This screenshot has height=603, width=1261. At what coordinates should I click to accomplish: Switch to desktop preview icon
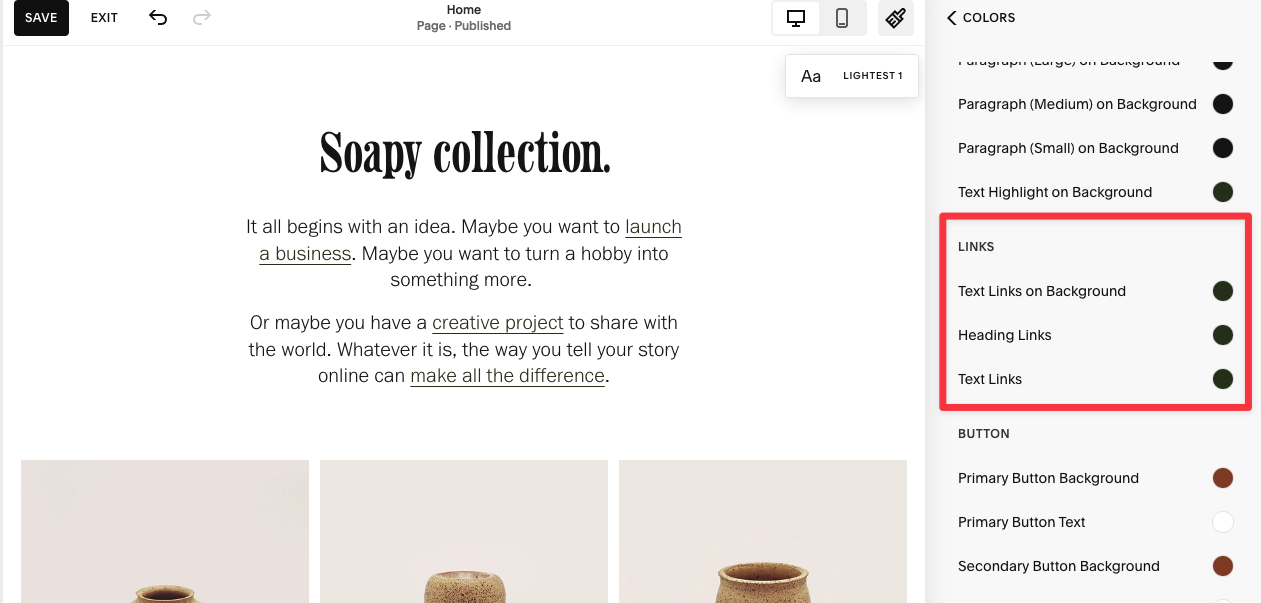pyautogui.click(x=796, y=18)
